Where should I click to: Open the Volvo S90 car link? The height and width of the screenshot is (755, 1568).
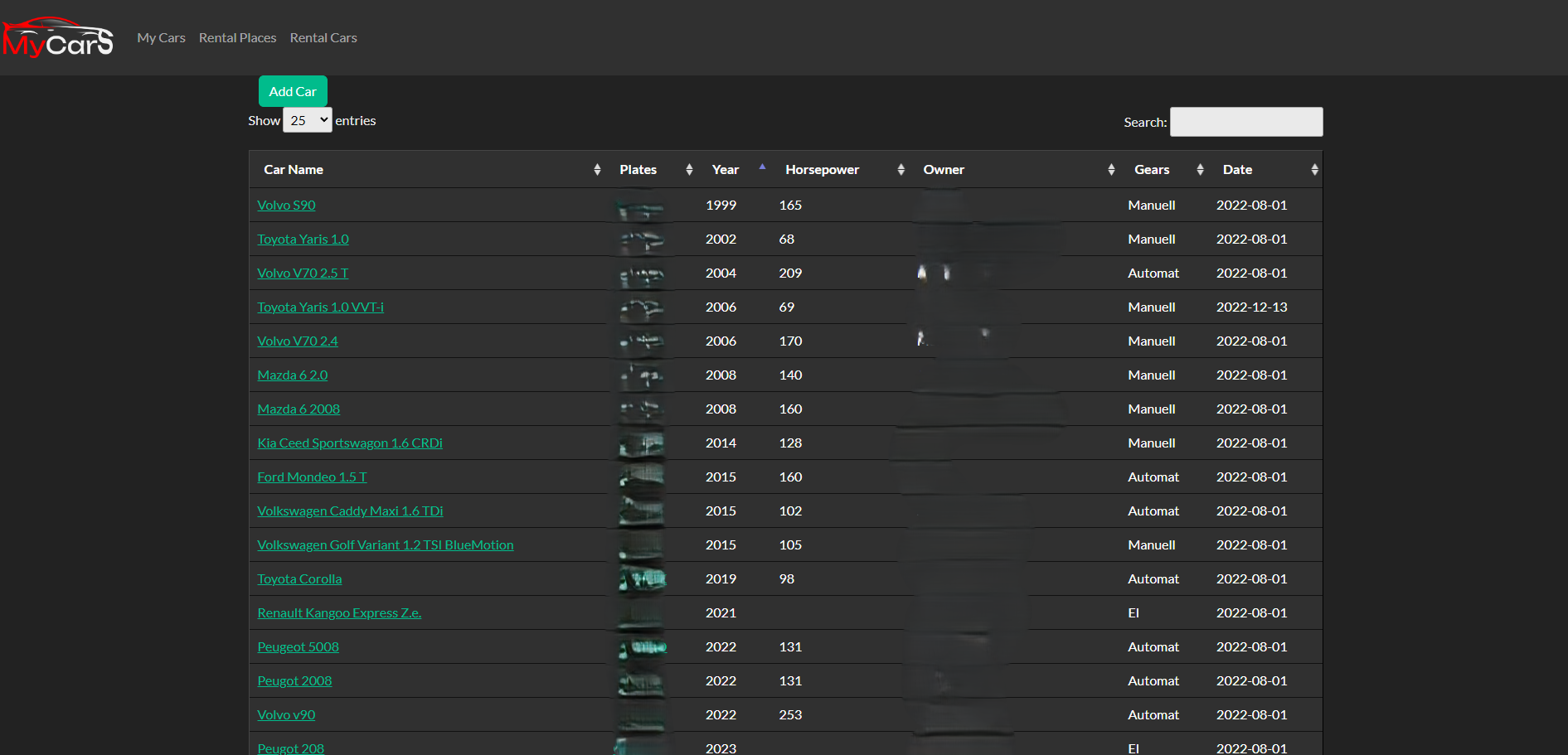coord(286,206)
